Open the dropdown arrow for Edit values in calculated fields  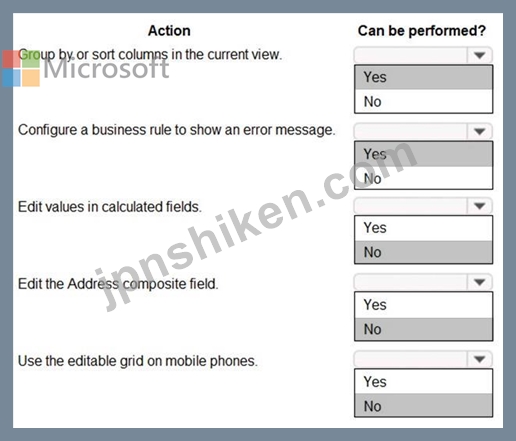pyautogui.click(x=480, y=206)
